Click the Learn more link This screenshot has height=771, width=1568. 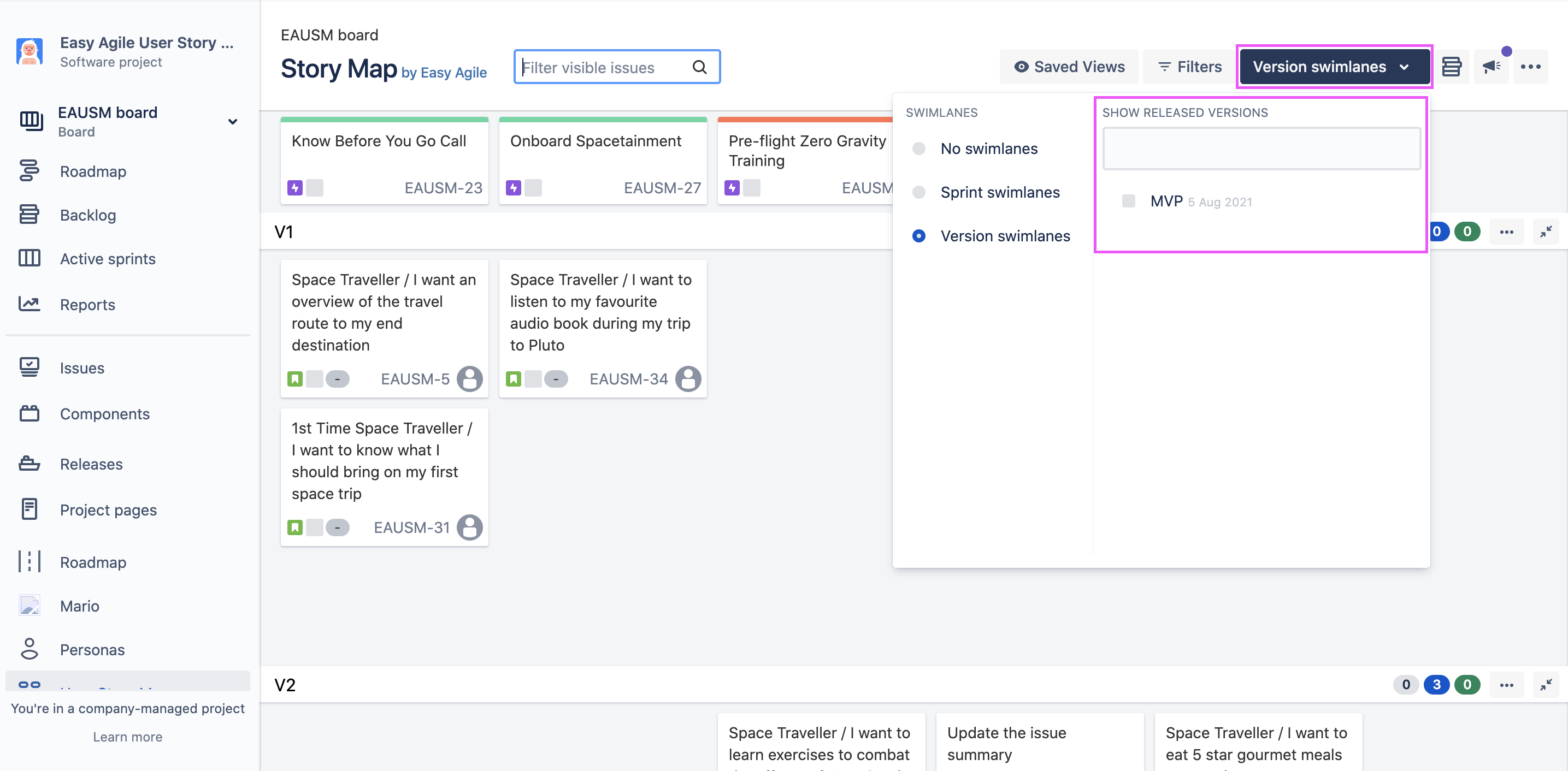click(x=127, y=737)
